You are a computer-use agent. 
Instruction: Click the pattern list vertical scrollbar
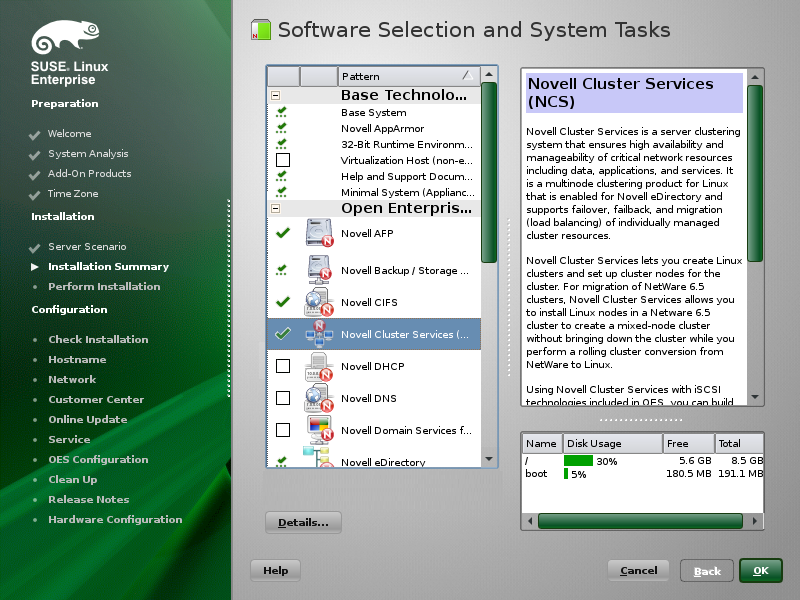(489, 170)
